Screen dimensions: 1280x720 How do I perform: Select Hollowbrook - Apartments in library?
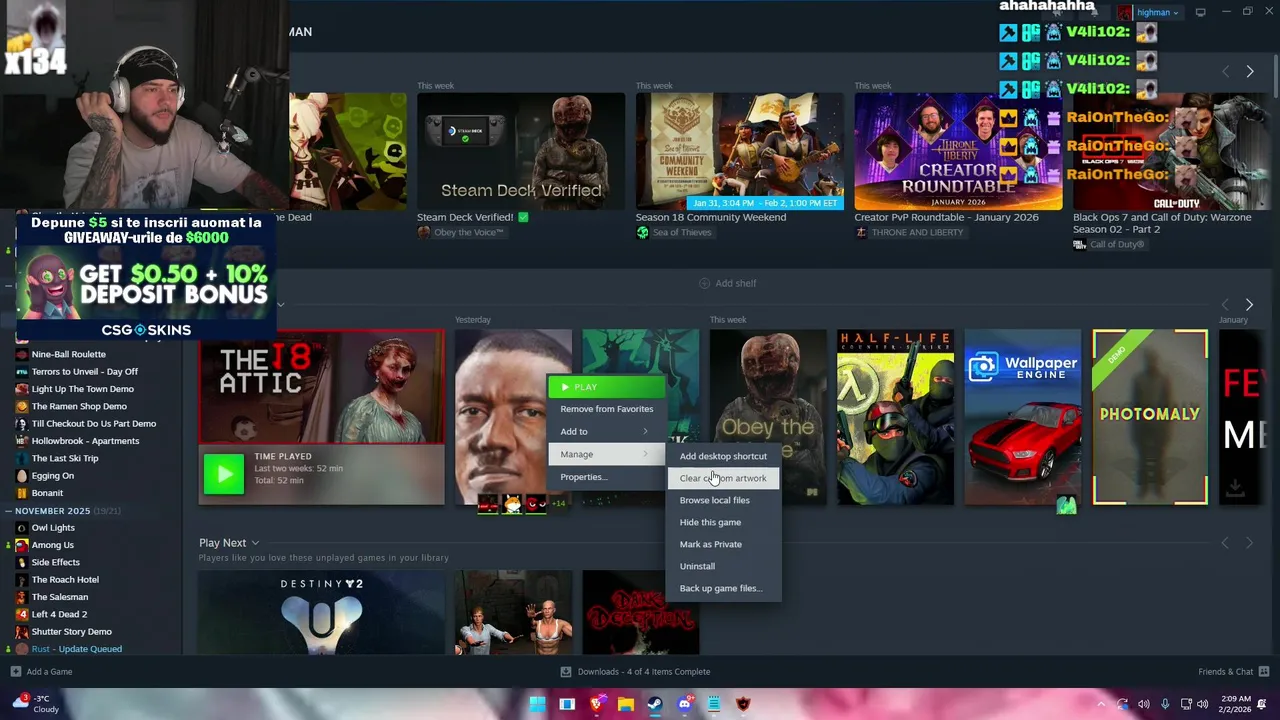85,441
